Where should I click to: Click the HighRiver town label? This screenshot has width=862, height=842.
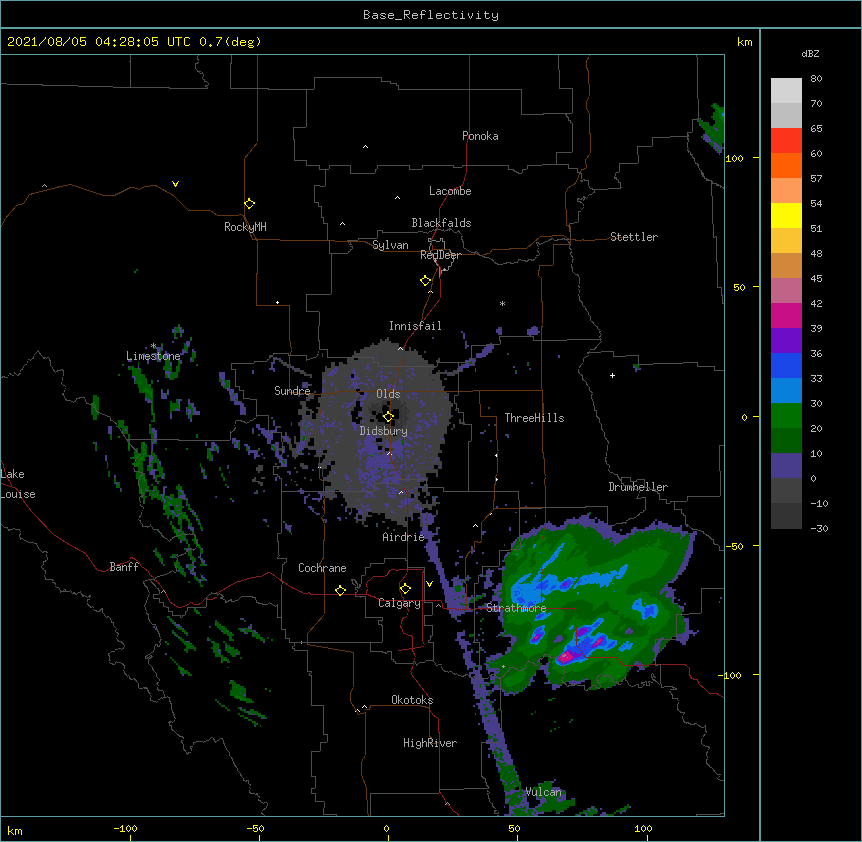click(430, 743)
